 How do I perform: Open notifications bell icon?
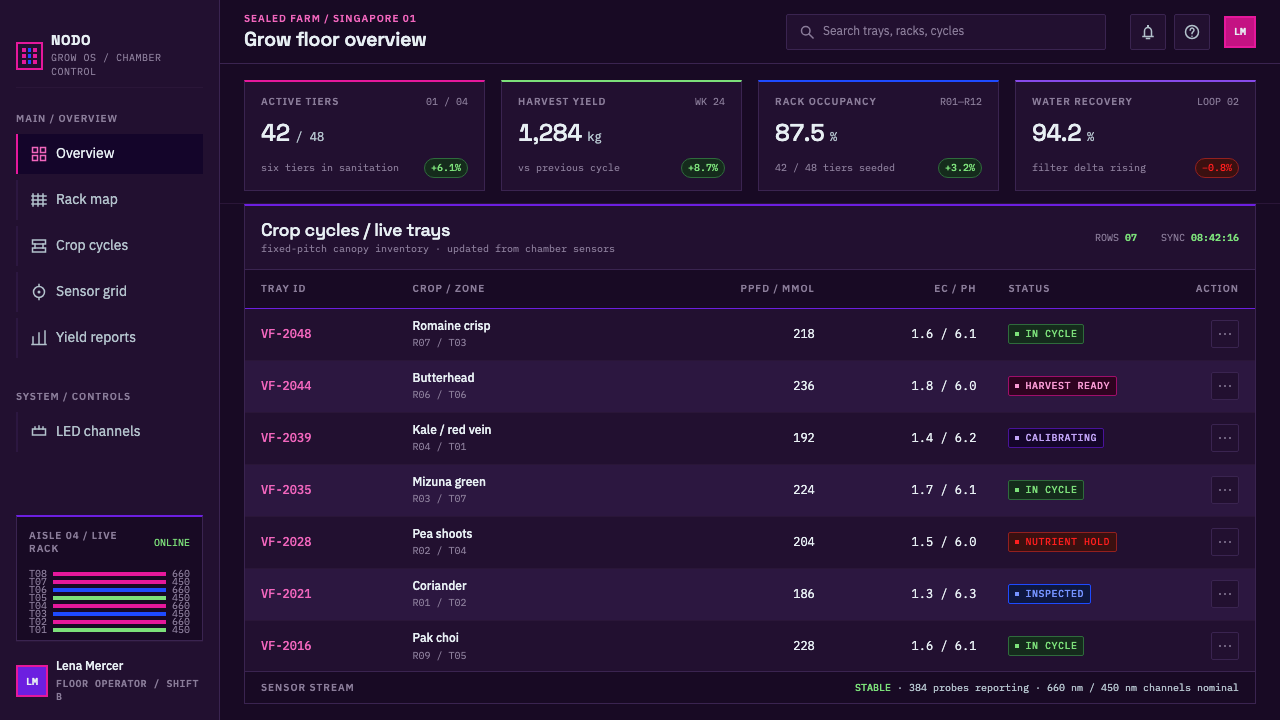(x=1148, y=32)
